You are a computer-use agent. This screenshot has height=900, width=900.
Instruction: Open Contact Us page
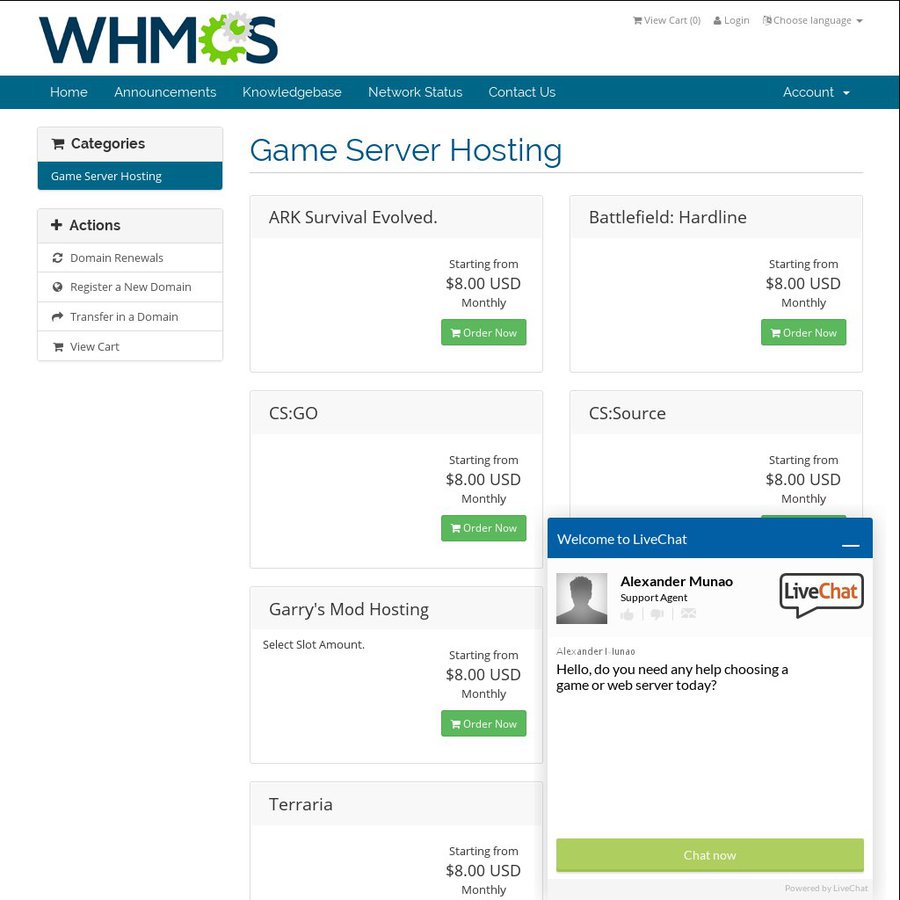[x=522, y=92]
